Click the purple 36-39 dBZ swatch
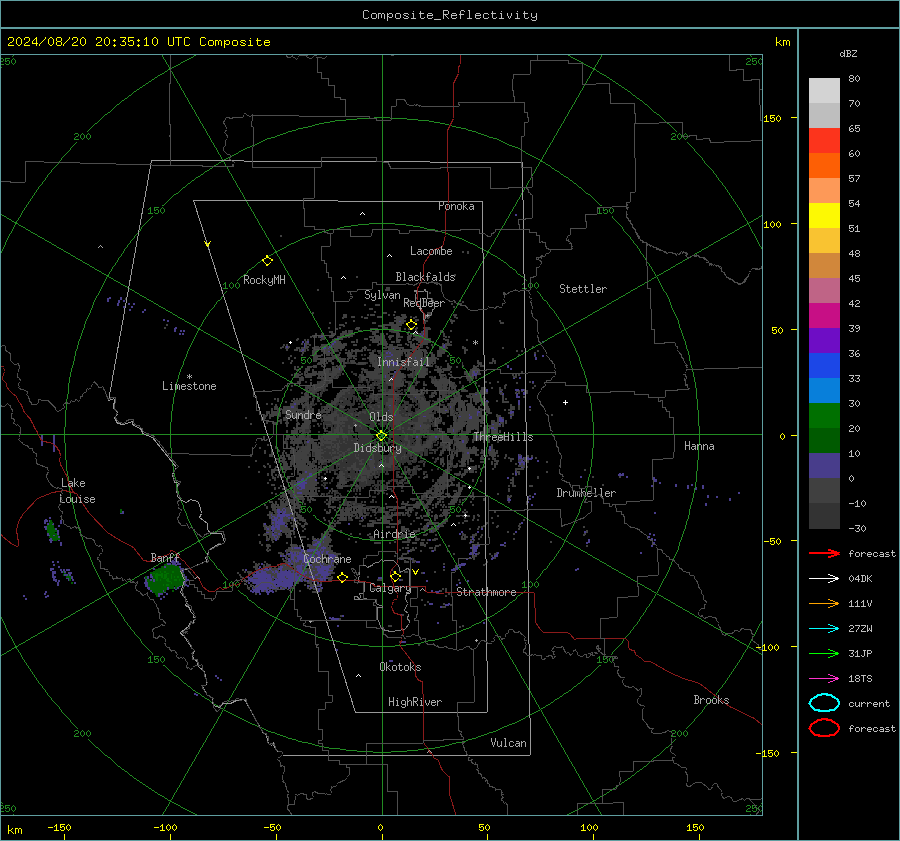This screenshot has height=841, width=900. [x=824, y=340]
